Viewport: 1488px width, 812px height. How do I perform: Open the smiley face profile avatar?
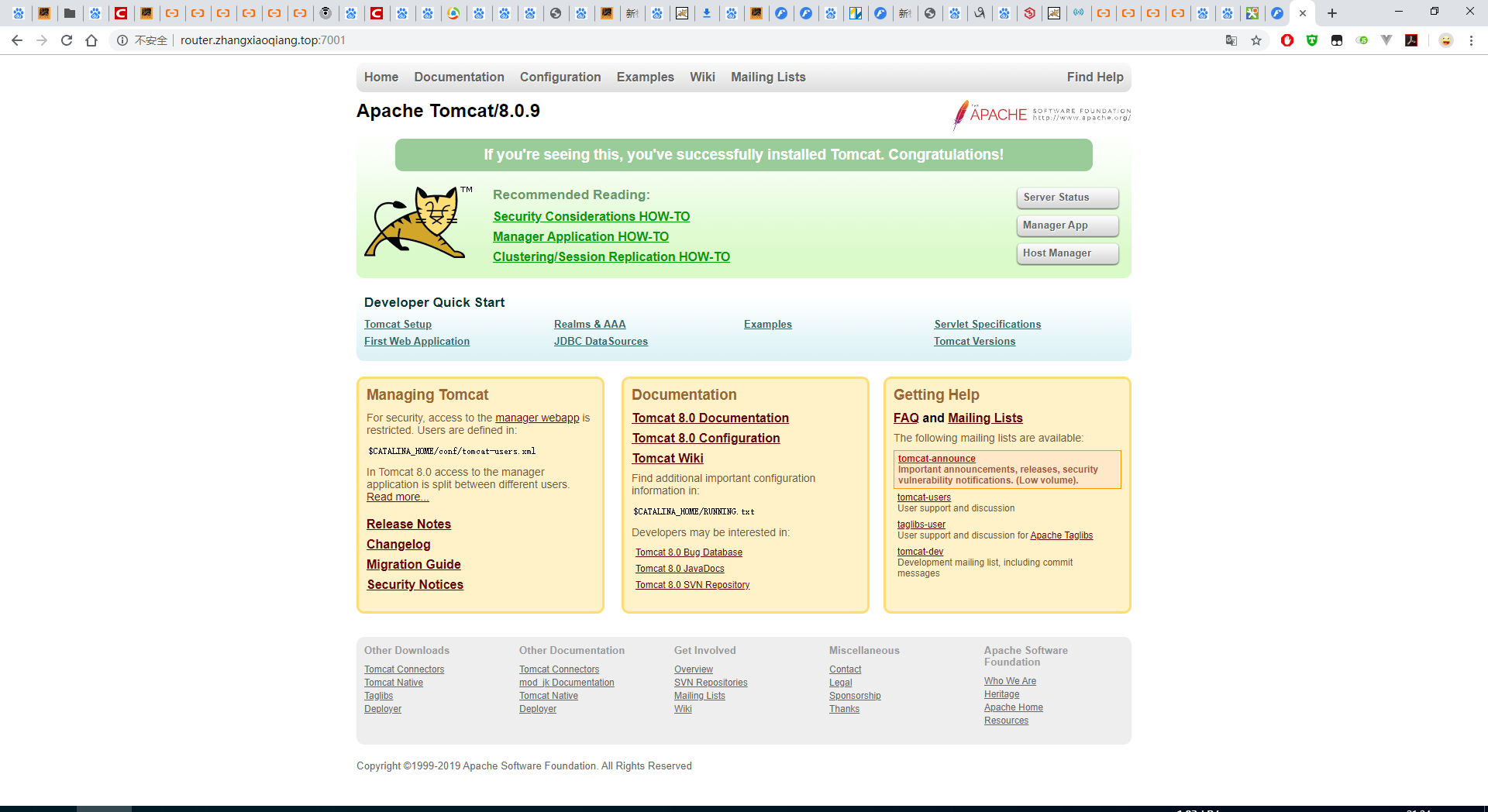(x=1446, y=40)
